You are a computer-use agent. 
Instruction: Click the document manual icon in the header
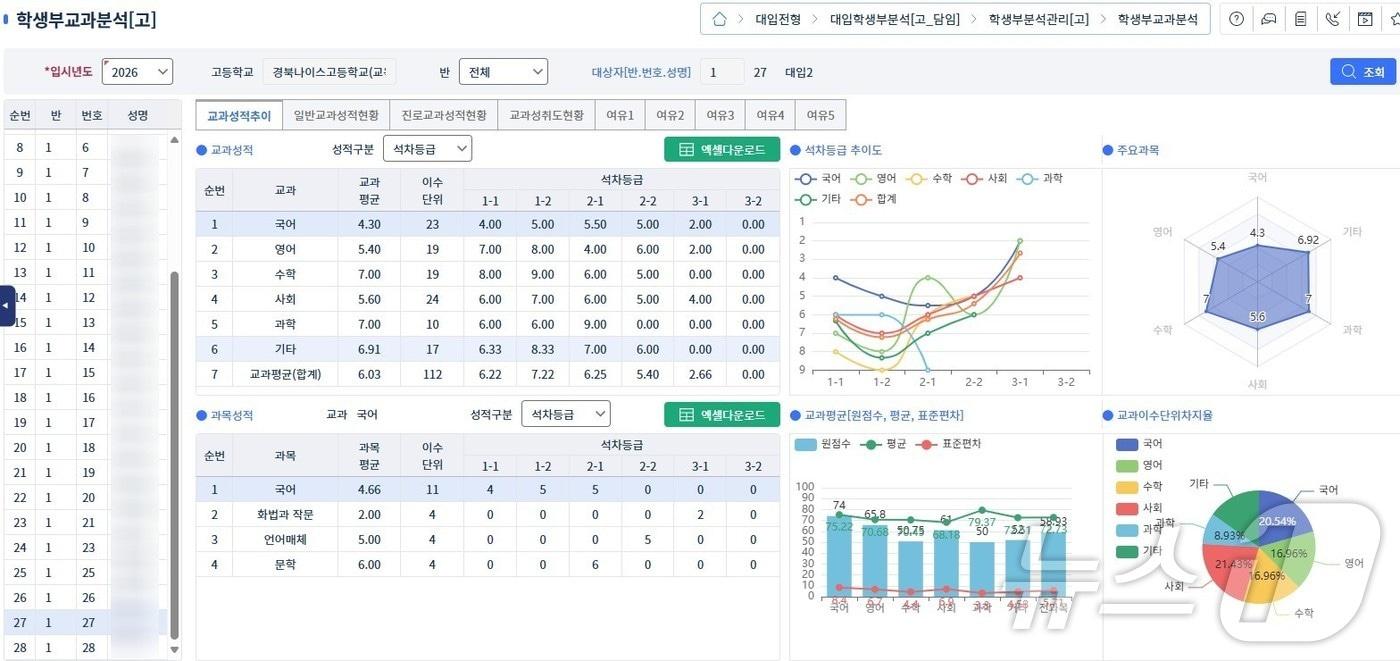point(1301,19)
